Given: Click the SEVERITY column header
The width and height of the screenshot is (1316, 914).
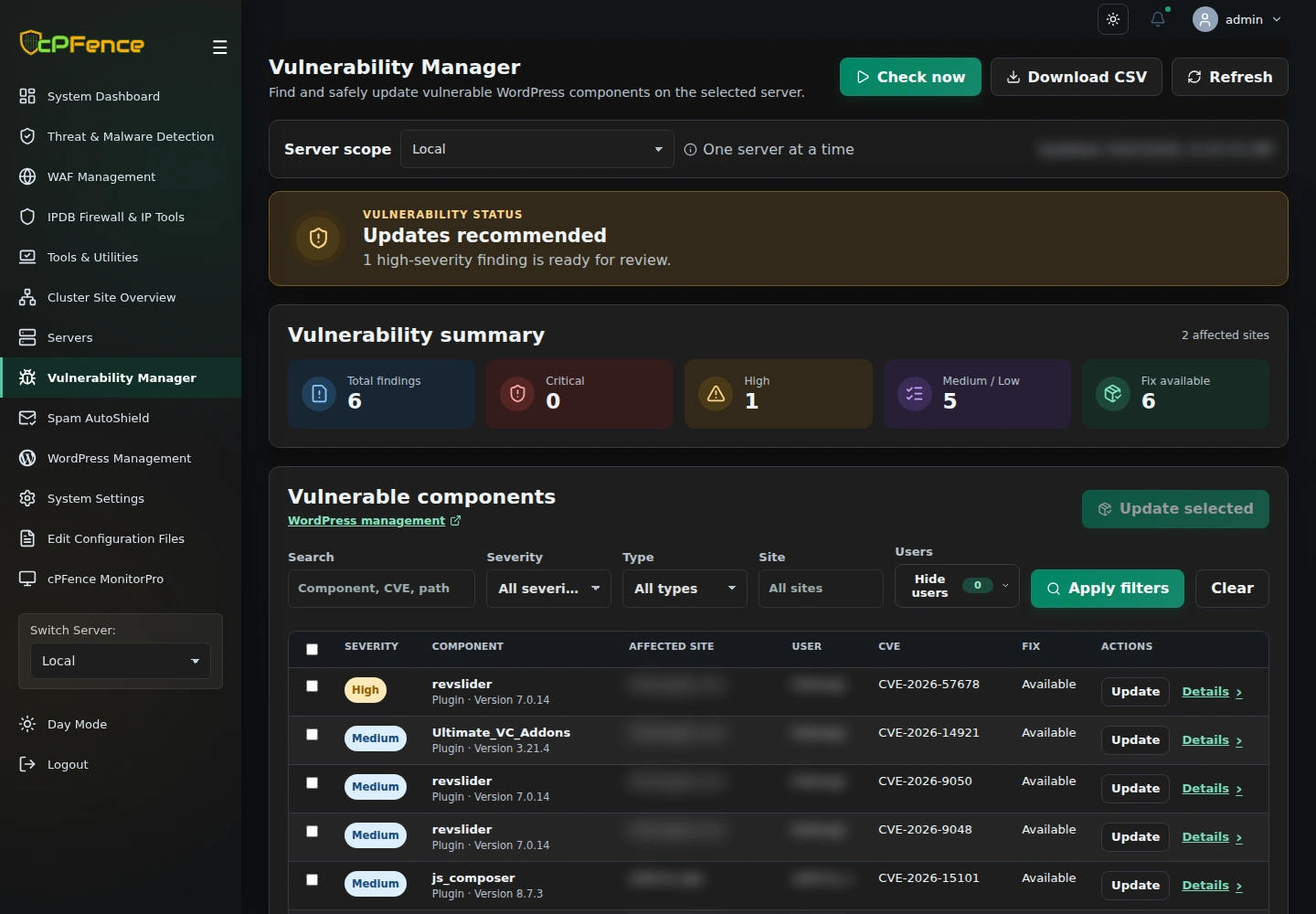Looking at the screenshot, I should coord(371,646).
